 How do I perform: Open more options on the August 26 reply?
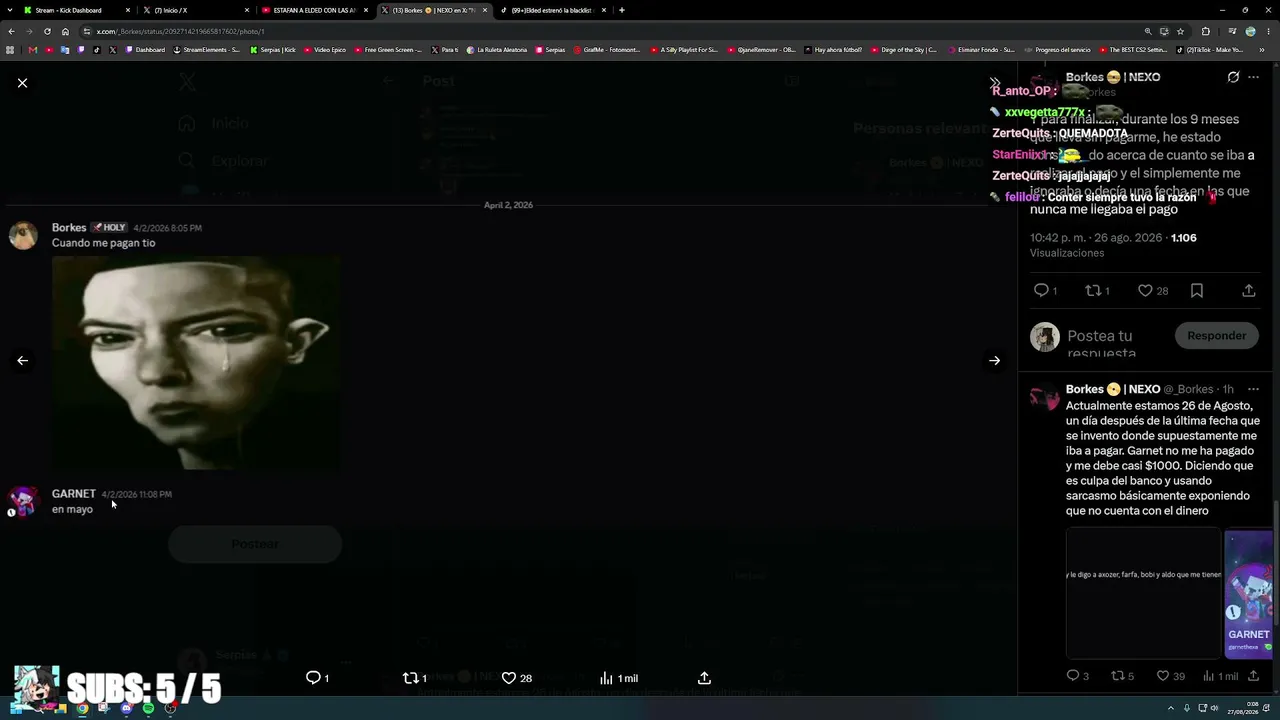[1253, 389]
